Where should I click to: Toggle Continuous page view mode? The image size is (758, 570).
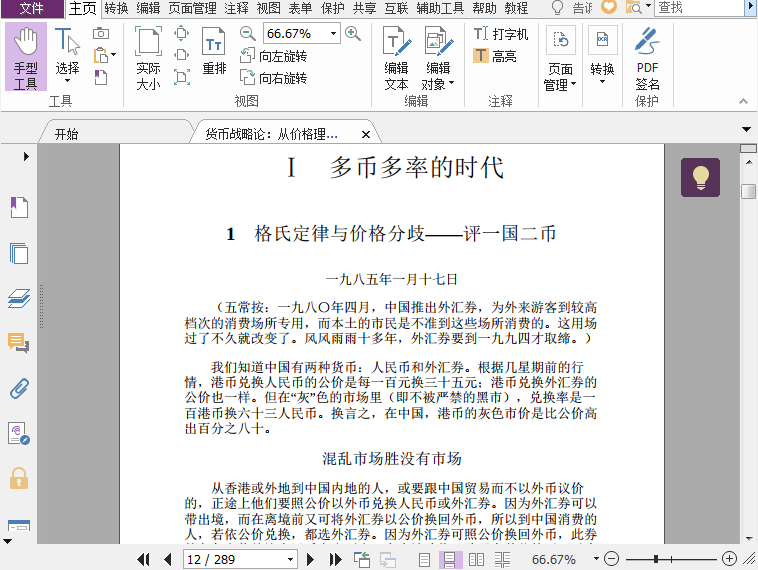click(450, 560)
